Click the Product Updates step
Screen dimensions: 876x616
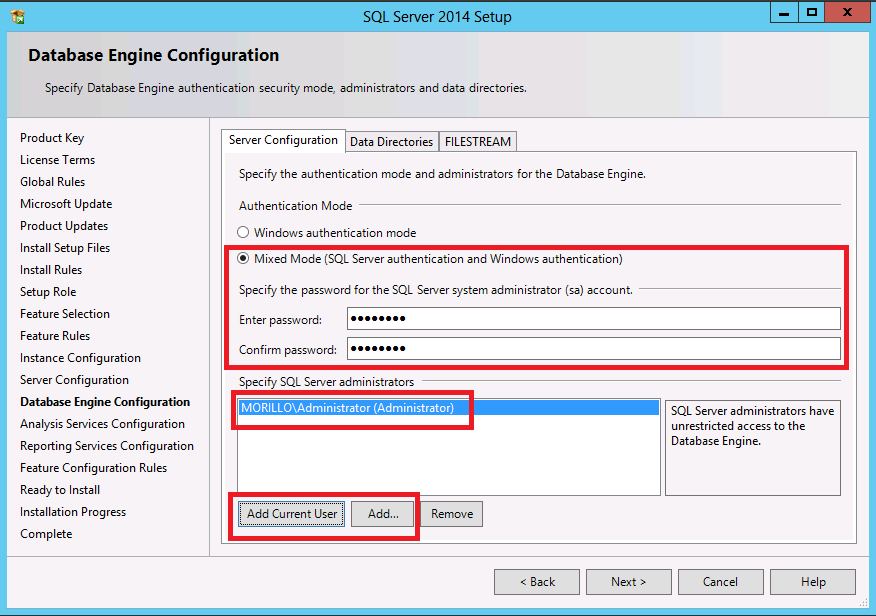pyautogui.click(x=64, y=226)
